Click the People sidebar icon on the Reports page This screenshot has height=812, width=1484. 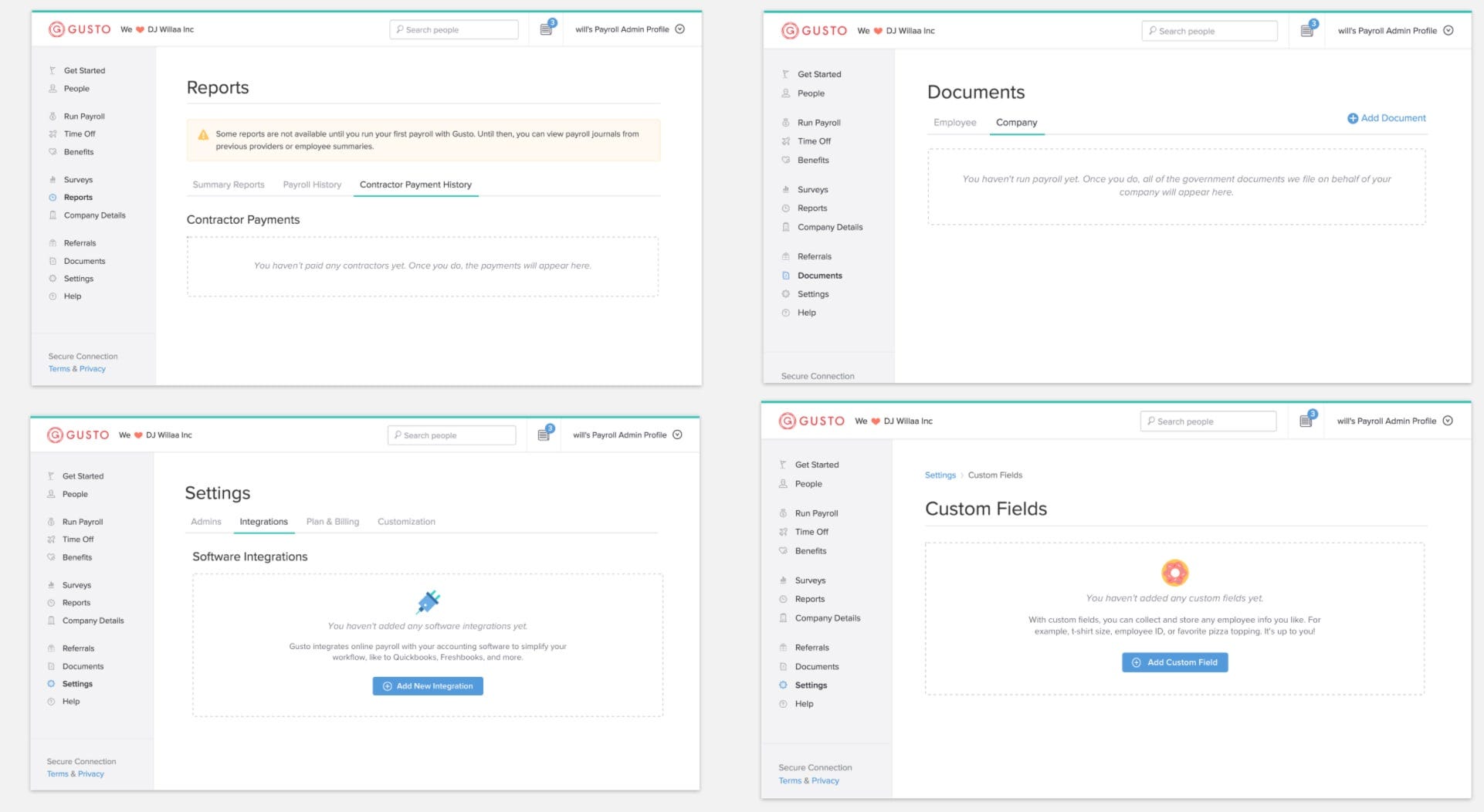click(x=53, y=89)
